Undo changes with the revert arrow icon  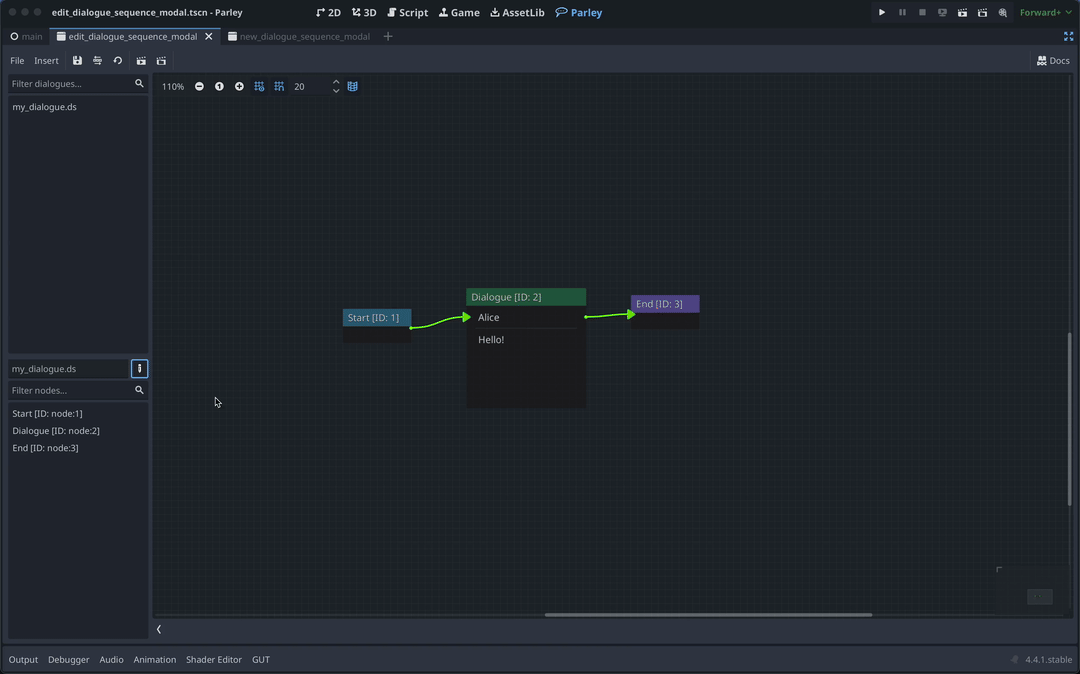[x=117, y=60]
